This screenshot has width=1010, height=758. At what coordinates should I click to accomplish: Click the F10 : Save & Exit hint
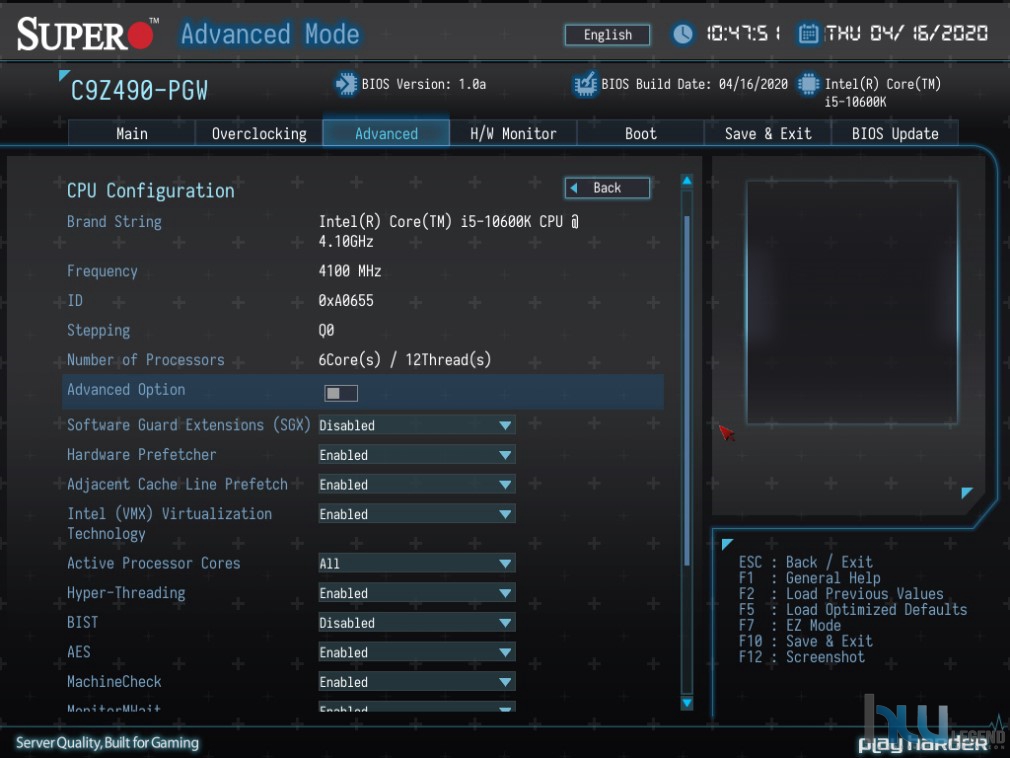point(806,641)
